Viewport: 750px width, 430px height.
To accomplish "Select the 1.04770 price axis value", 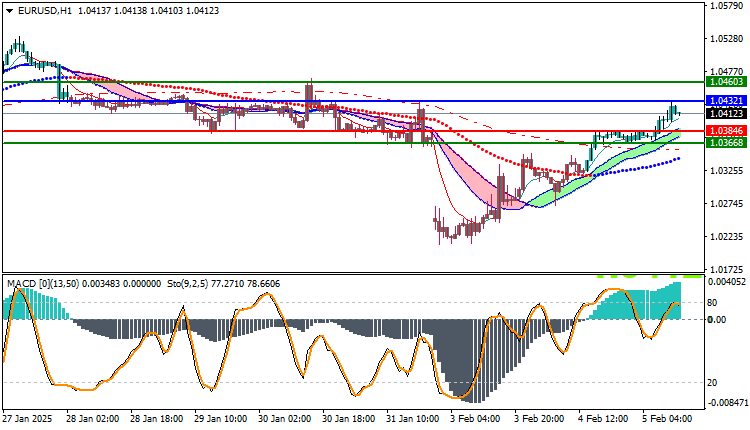I will click(727, 71).
